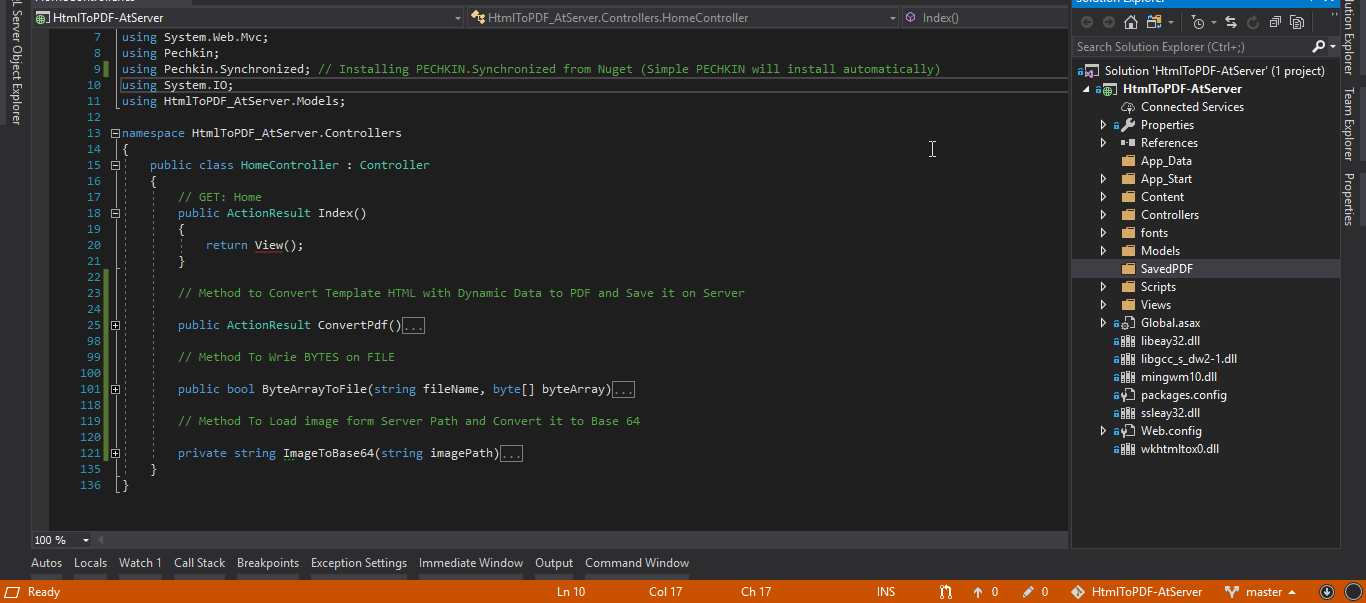
Task: Expand the Controllers folder arrow
Action: coord(1103,215)
